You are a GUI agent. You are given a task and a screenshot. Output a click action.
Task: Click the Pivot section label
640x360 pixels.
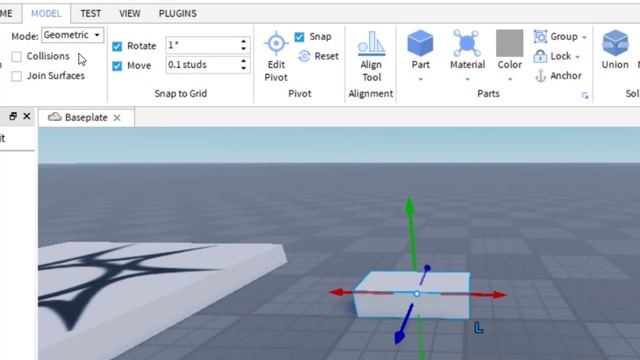tap(300, 93)
